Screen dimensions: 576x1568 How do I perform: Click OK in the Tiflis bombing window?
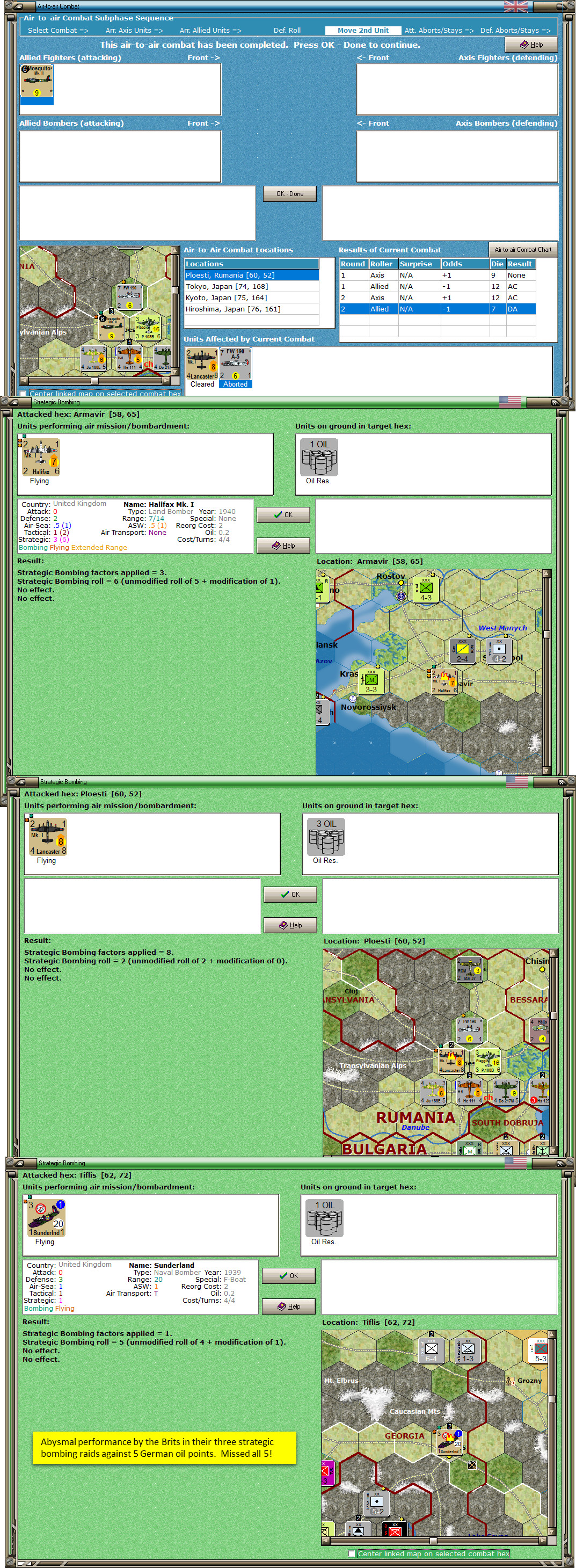(x=289, y=1275)
